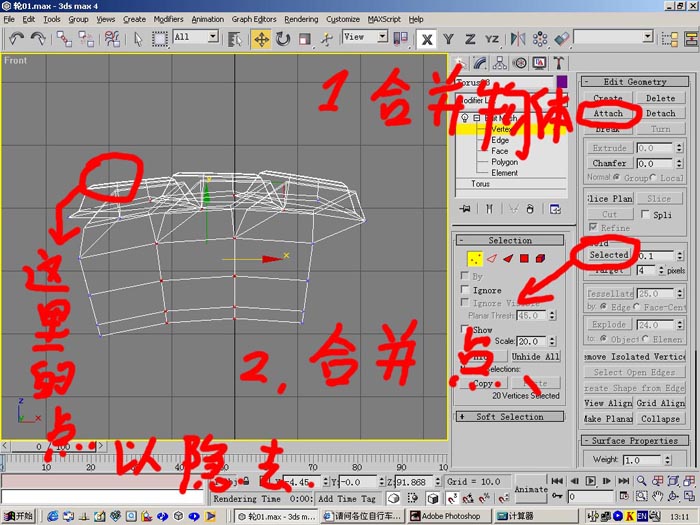Open the MAXScript menu
Viewport: 700px width, 525px height.
(x=384, y=19)
